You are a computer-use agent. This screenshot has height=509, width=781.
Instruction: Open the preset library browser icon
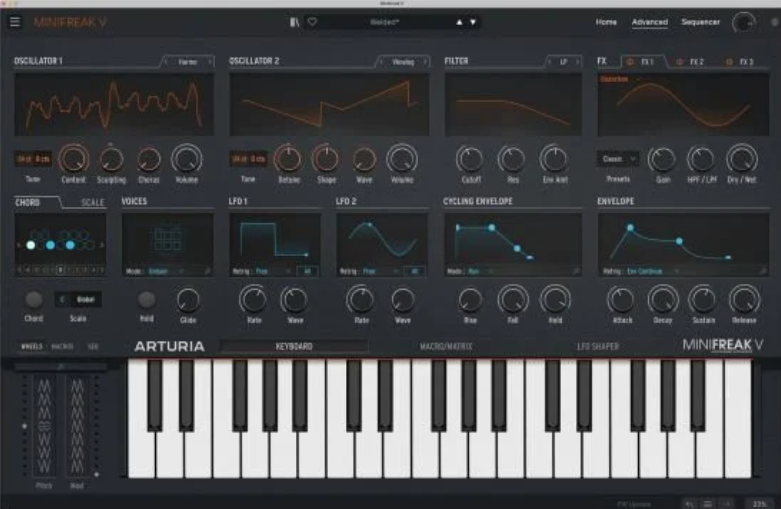click(294, 22)
